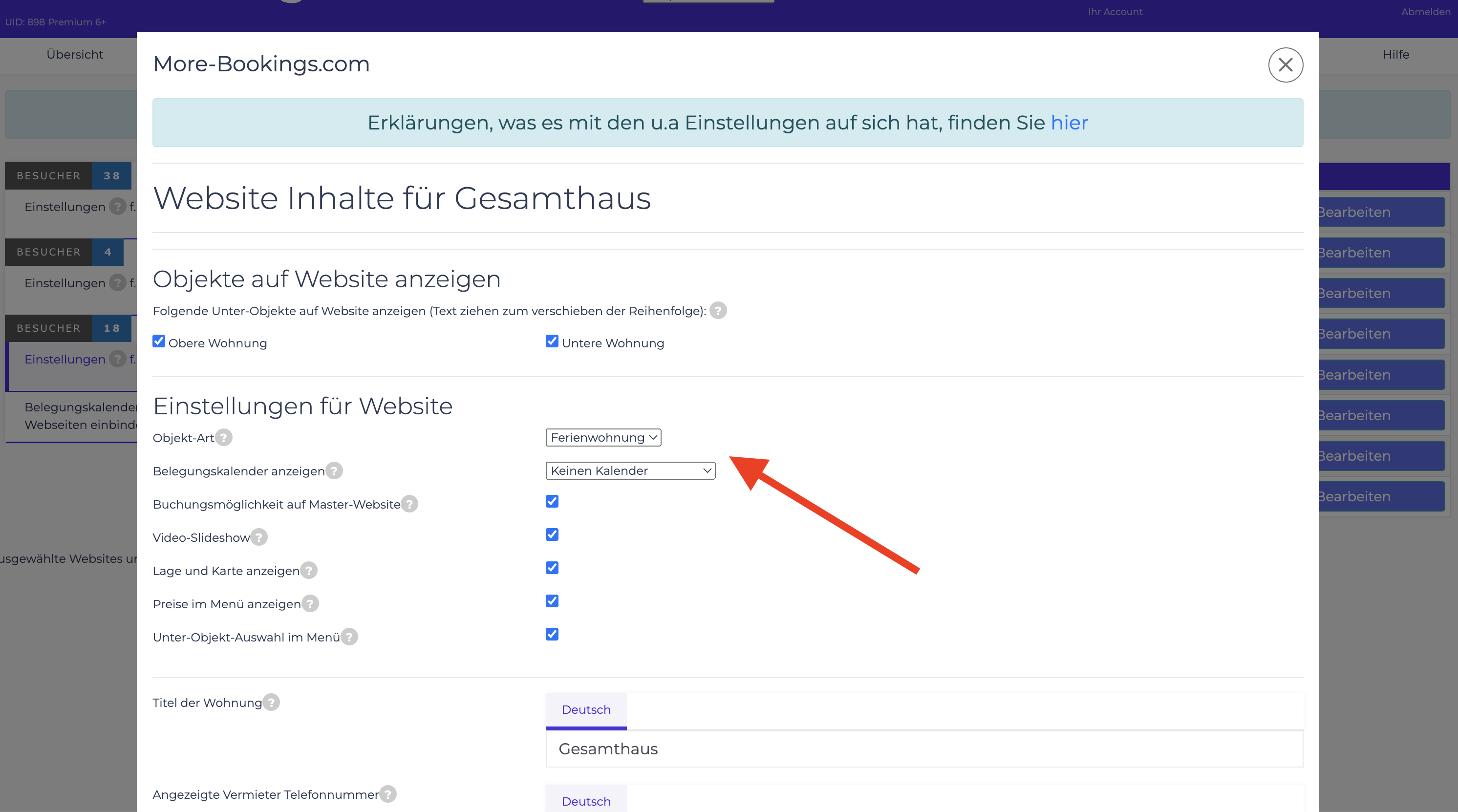Click into the Gesamthaus title field
Screen dimensions: 1458x812
point(924,749)
